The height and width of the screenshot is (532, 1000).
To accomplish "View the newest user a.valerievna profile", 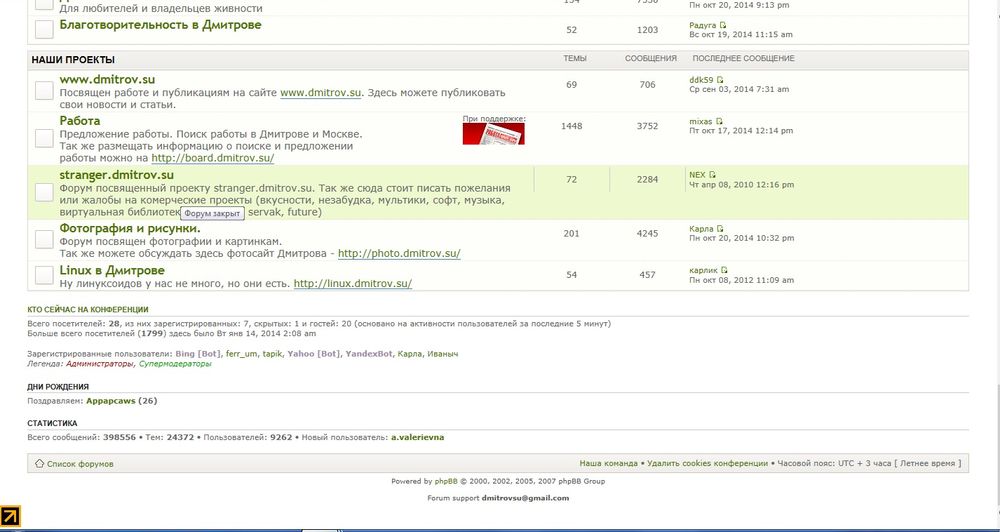I will [x=424, y=438].
